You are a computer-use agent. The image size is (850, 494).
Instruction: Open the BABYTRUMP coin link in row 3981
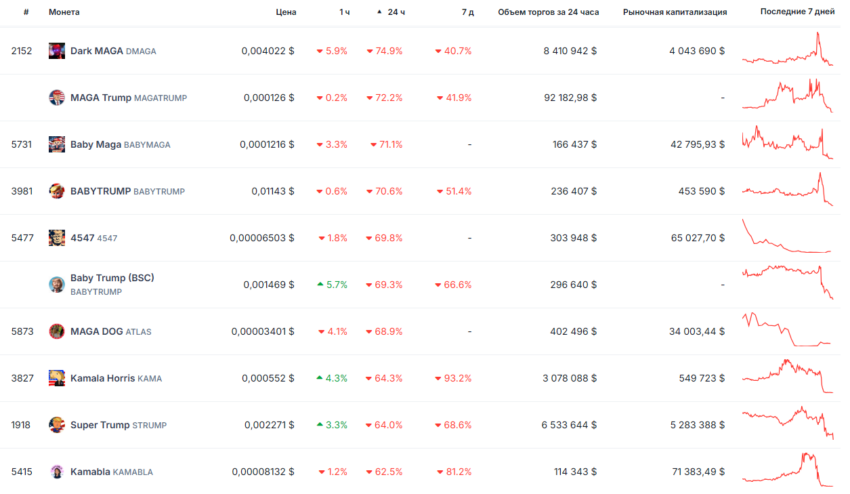(127, 191)
